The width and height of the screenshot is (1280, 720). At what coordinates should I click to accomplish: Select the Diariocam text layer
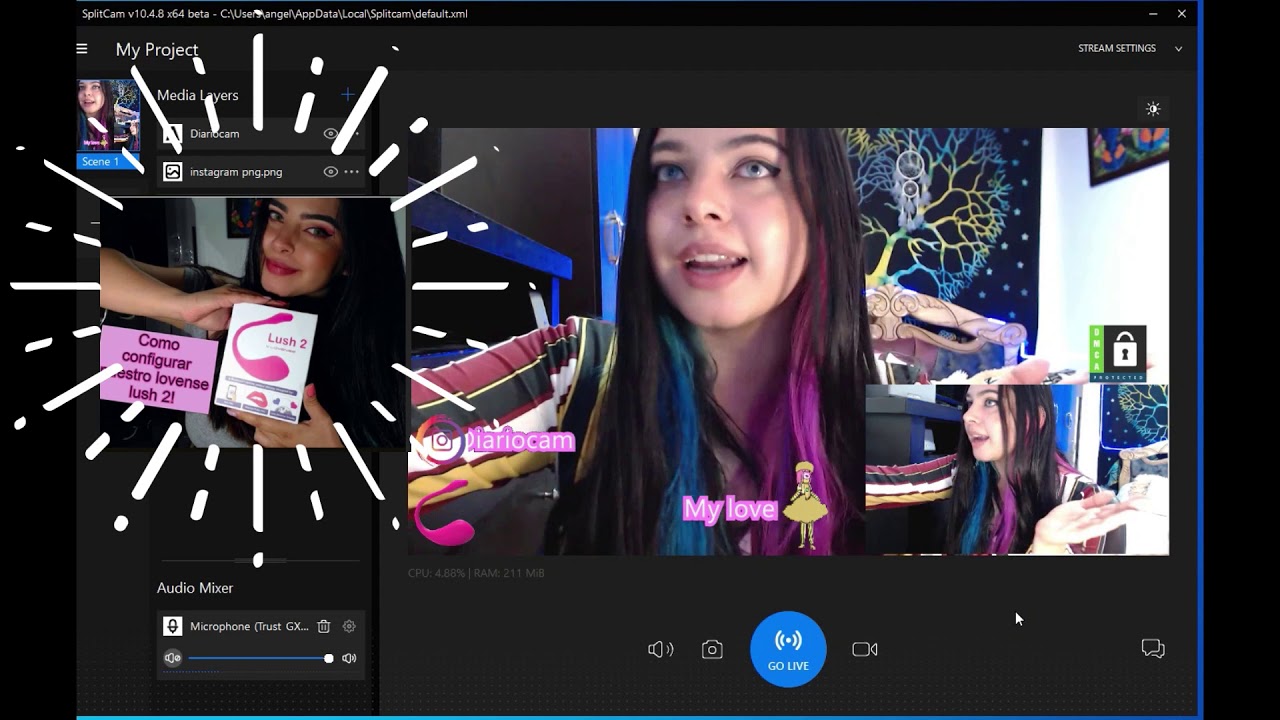tap(215, 134)
